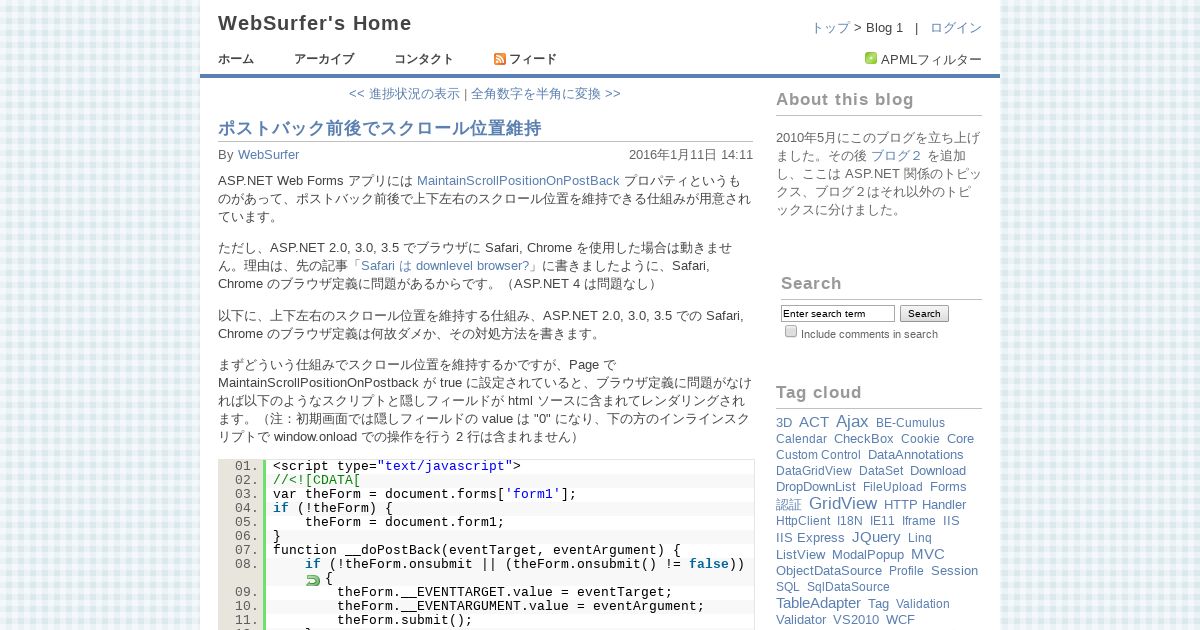Viewport: 1200px width, 630px height.
Task: Select the Calendar tag
Action: 801,439
